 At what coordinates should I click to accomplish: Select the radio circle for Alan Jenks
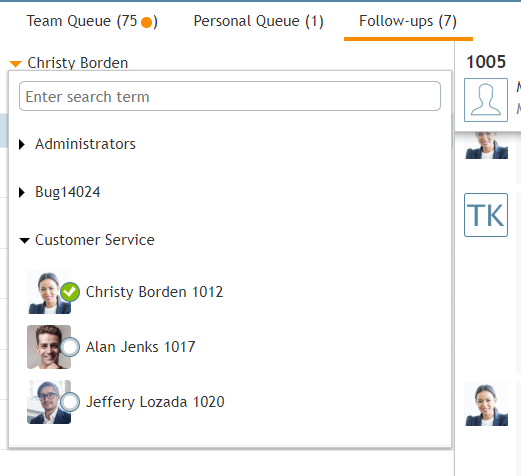click(x=70, y=347)
